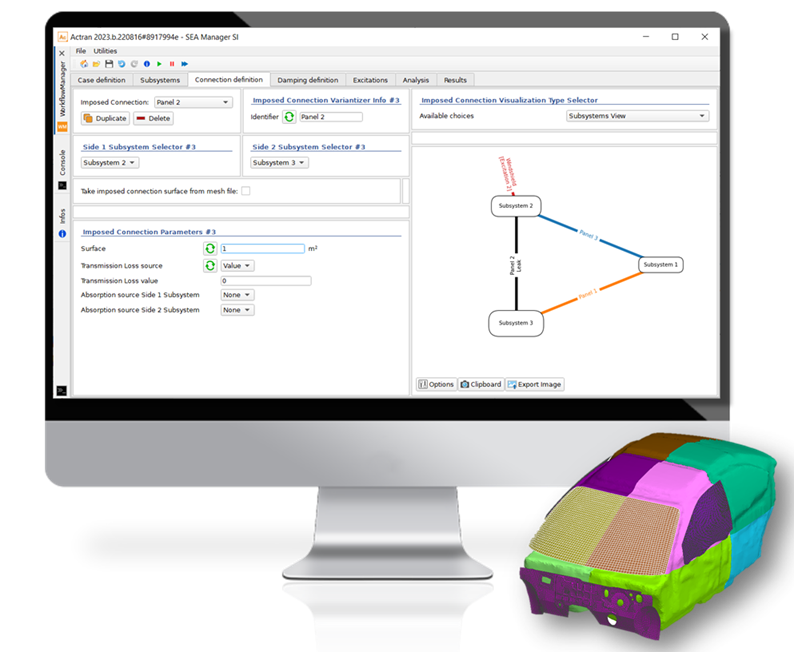Click the Surface green refresh icon

coord(210,249)
